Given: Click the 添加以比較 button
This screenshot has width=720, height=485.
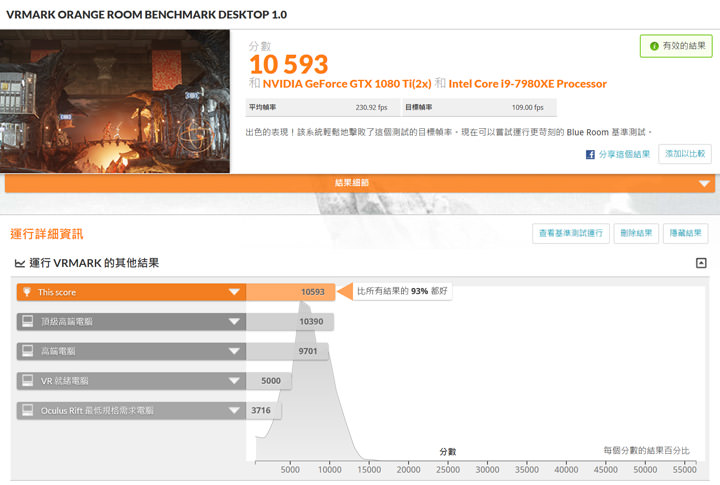Looking at the screenshot, I should tap(685, 154).
